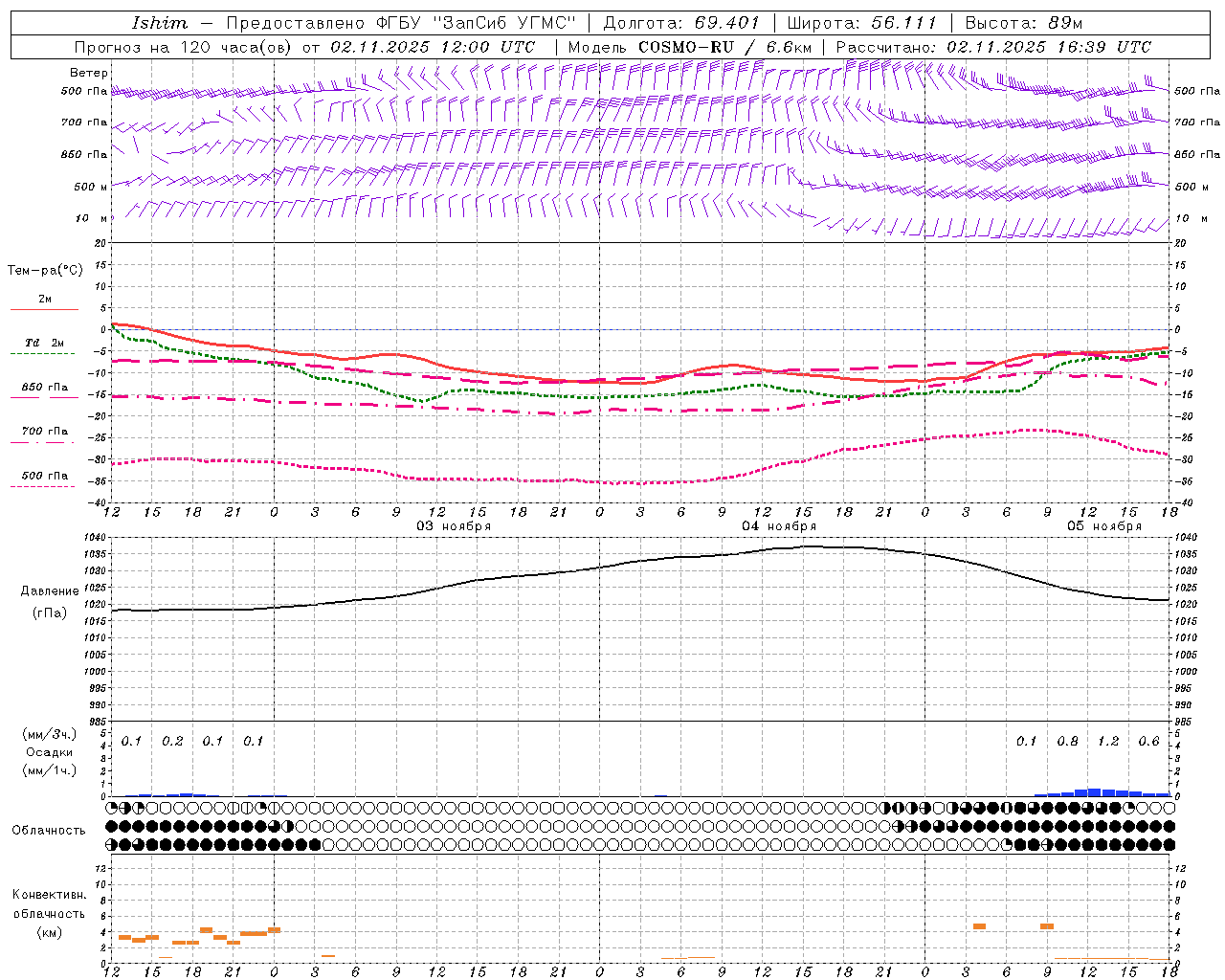Click the "03 ноября" date label
This screenshot has height=980, width=1225.
[454, 525]
